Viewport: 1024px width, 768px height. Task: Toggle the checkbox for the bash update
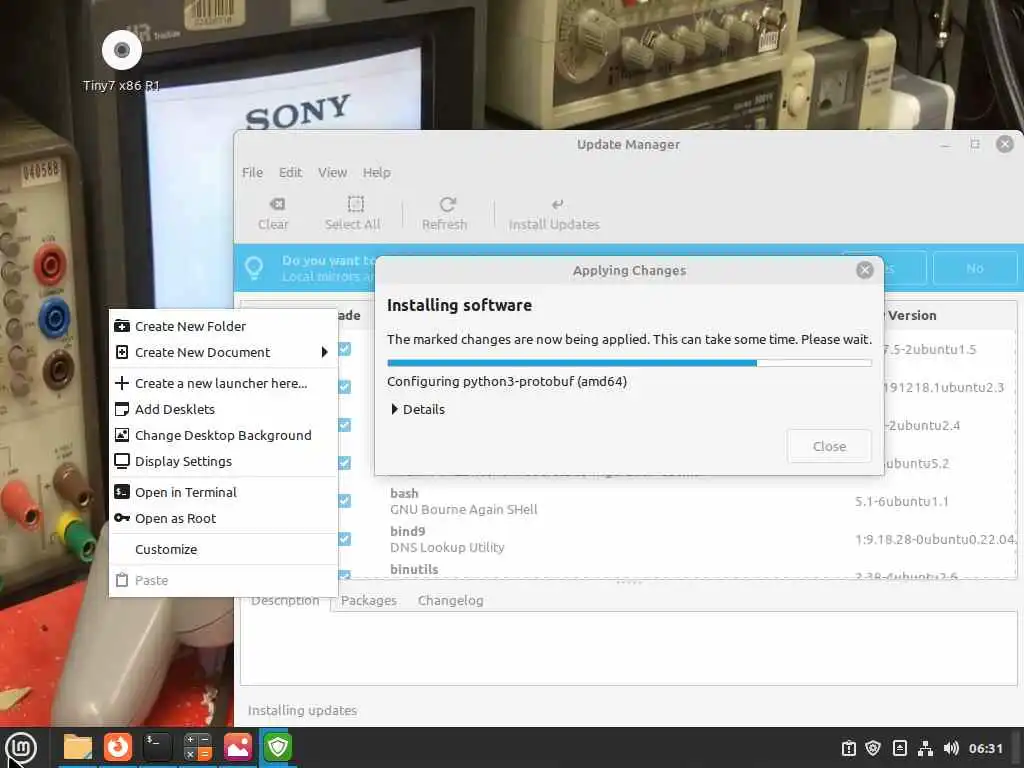(345, 501)
